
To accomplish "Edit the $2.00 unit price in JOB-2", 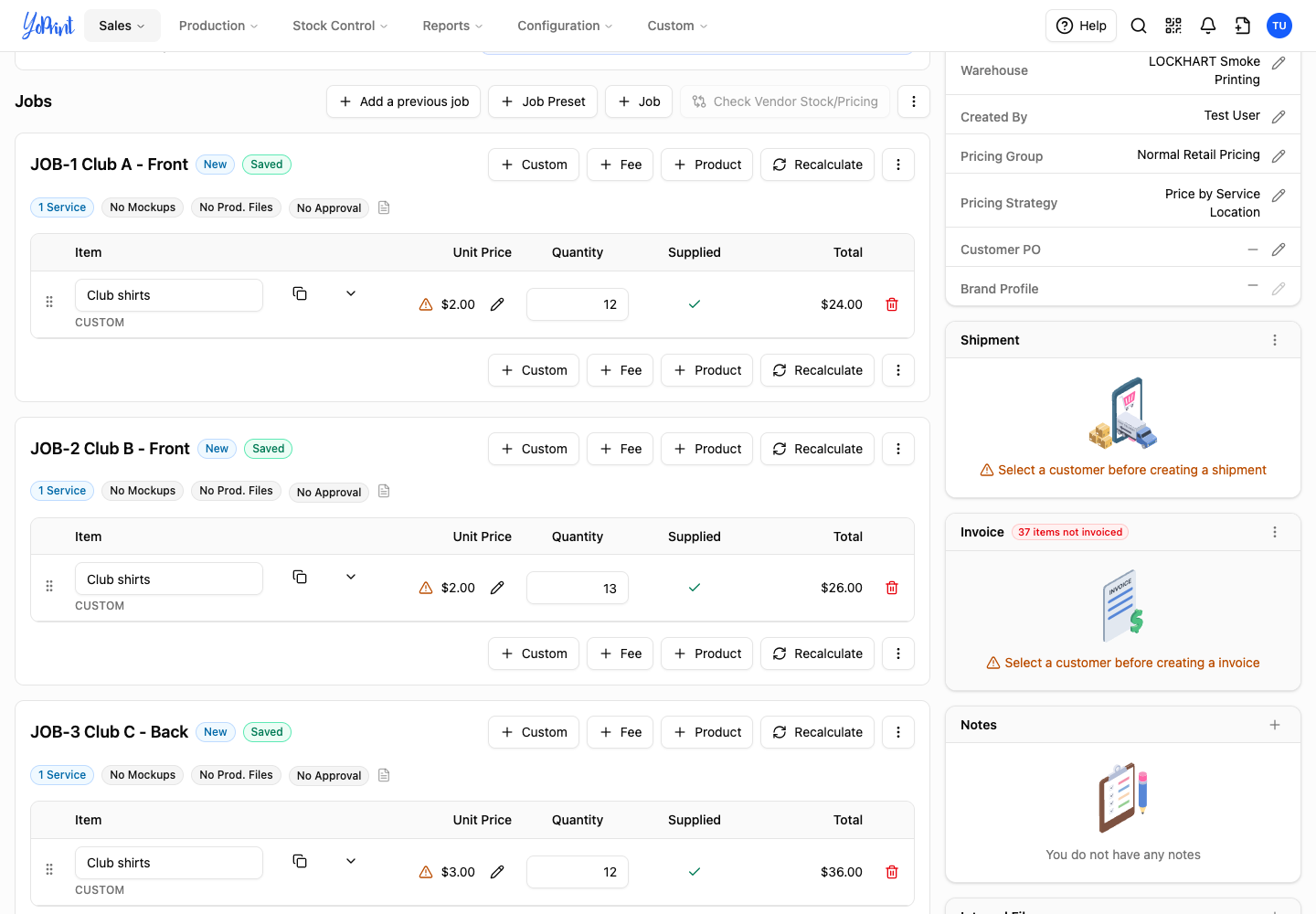I will pos(497,588).
